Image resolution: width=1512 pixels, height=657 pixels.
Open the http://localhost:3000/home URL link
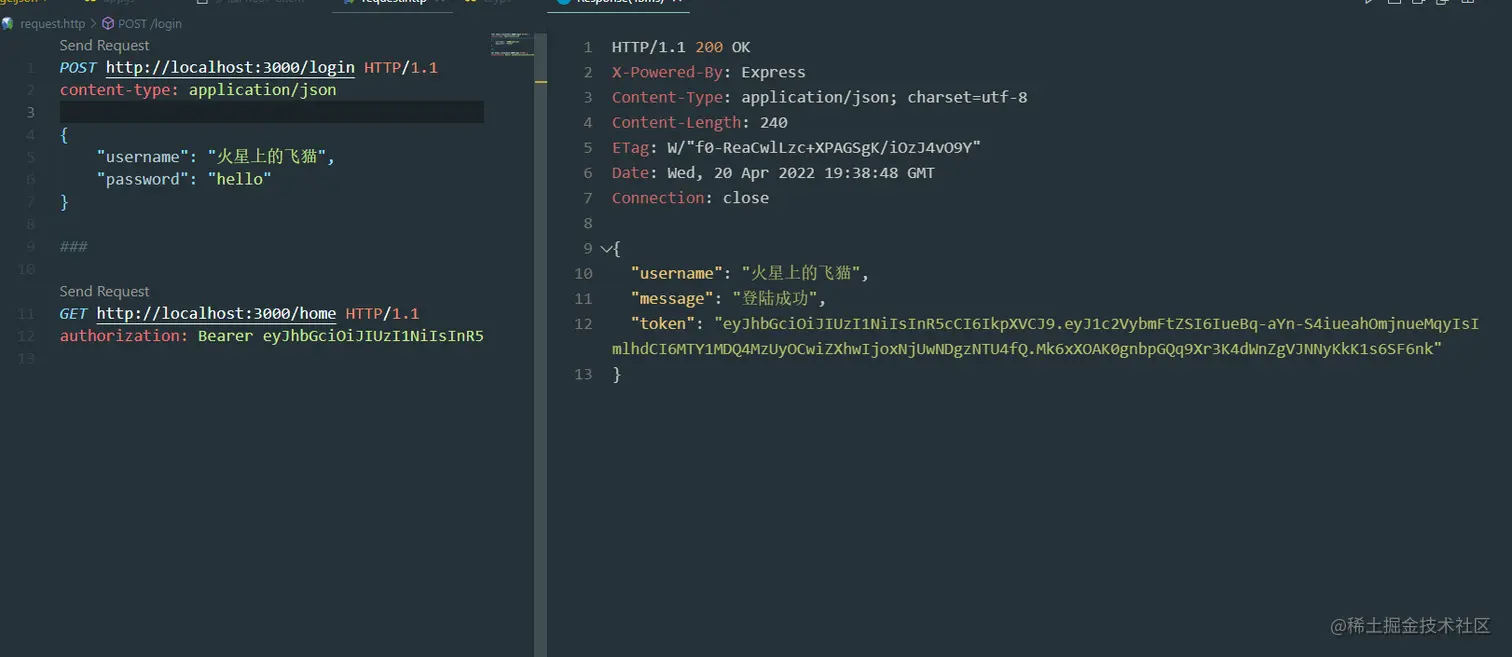[216, 313]
